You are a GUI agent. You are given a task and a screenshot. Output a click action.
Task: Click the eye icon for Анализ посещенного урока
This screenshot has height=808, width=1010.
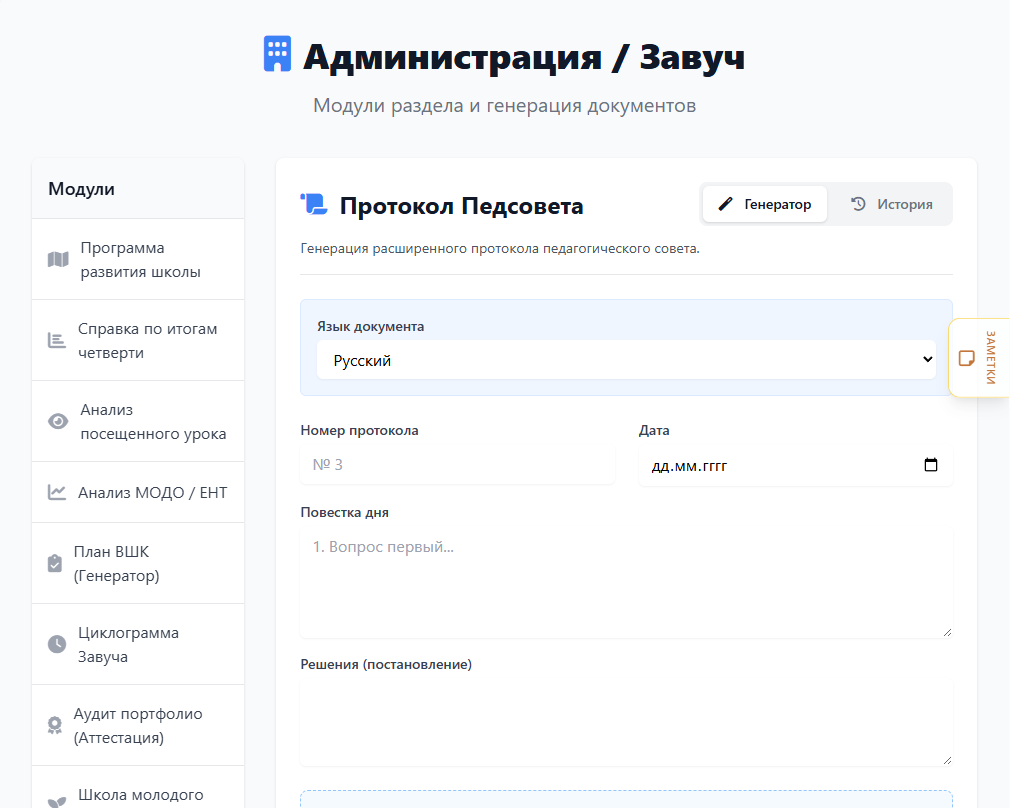click(x=58, y=421)
